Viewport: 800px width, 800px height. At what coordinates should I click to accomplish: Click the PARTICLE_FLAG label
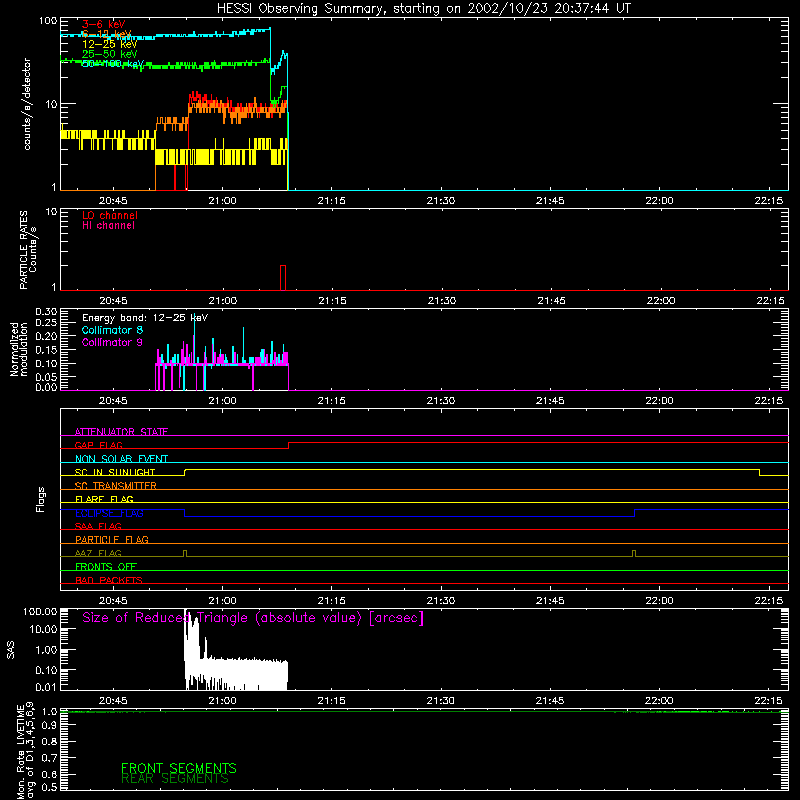pos(112,540)
